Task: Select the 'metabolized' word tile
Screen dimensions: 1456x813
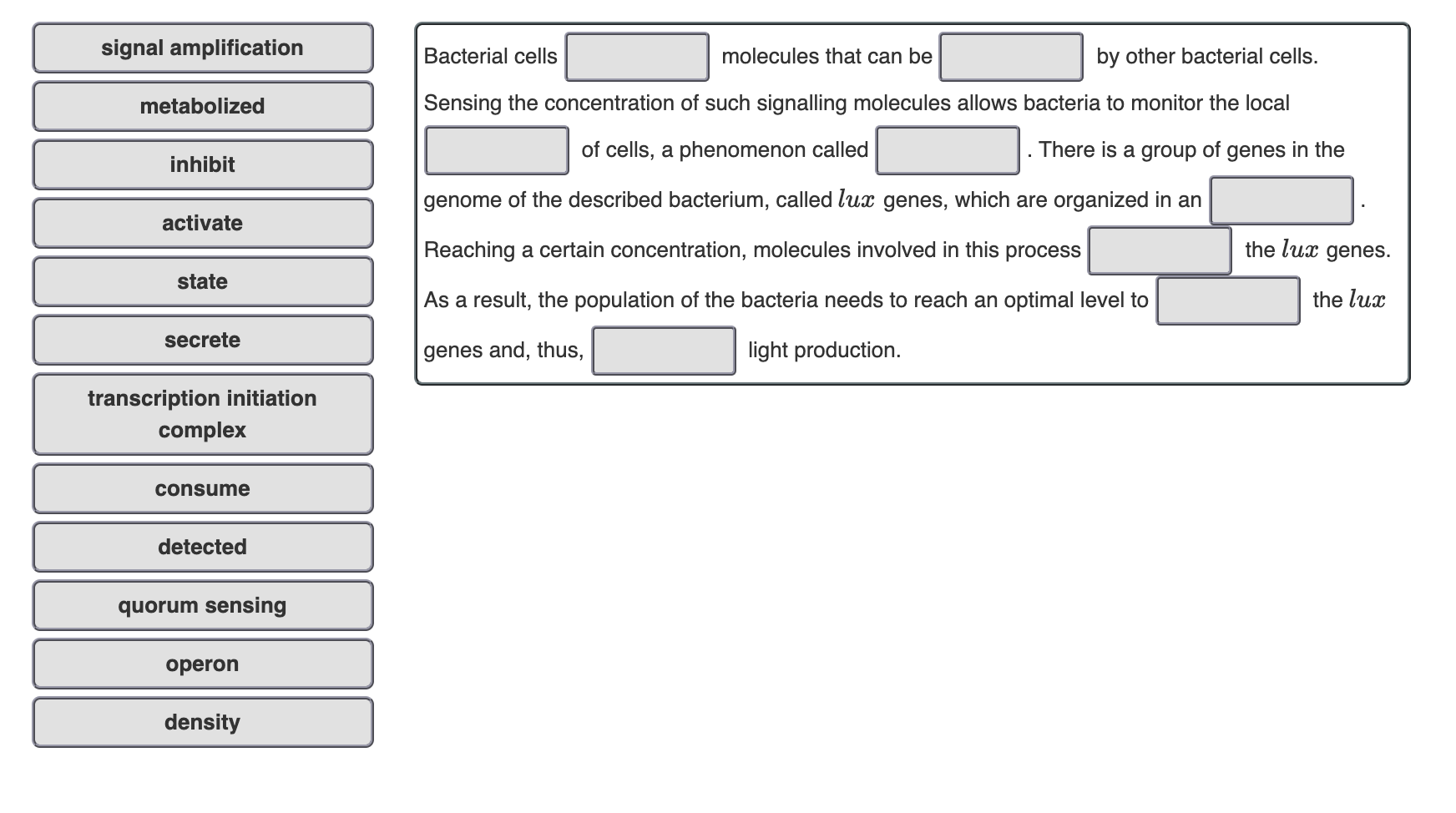Action: [202, 106]
